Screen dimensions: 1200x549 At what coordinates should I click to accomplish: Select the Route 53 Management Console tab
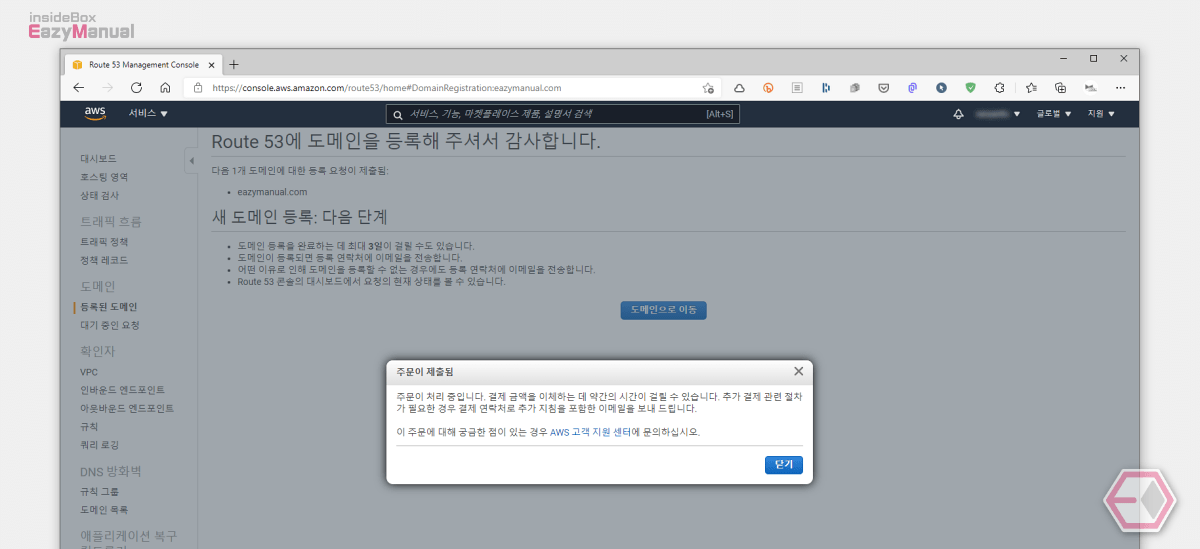pos(144,64)
